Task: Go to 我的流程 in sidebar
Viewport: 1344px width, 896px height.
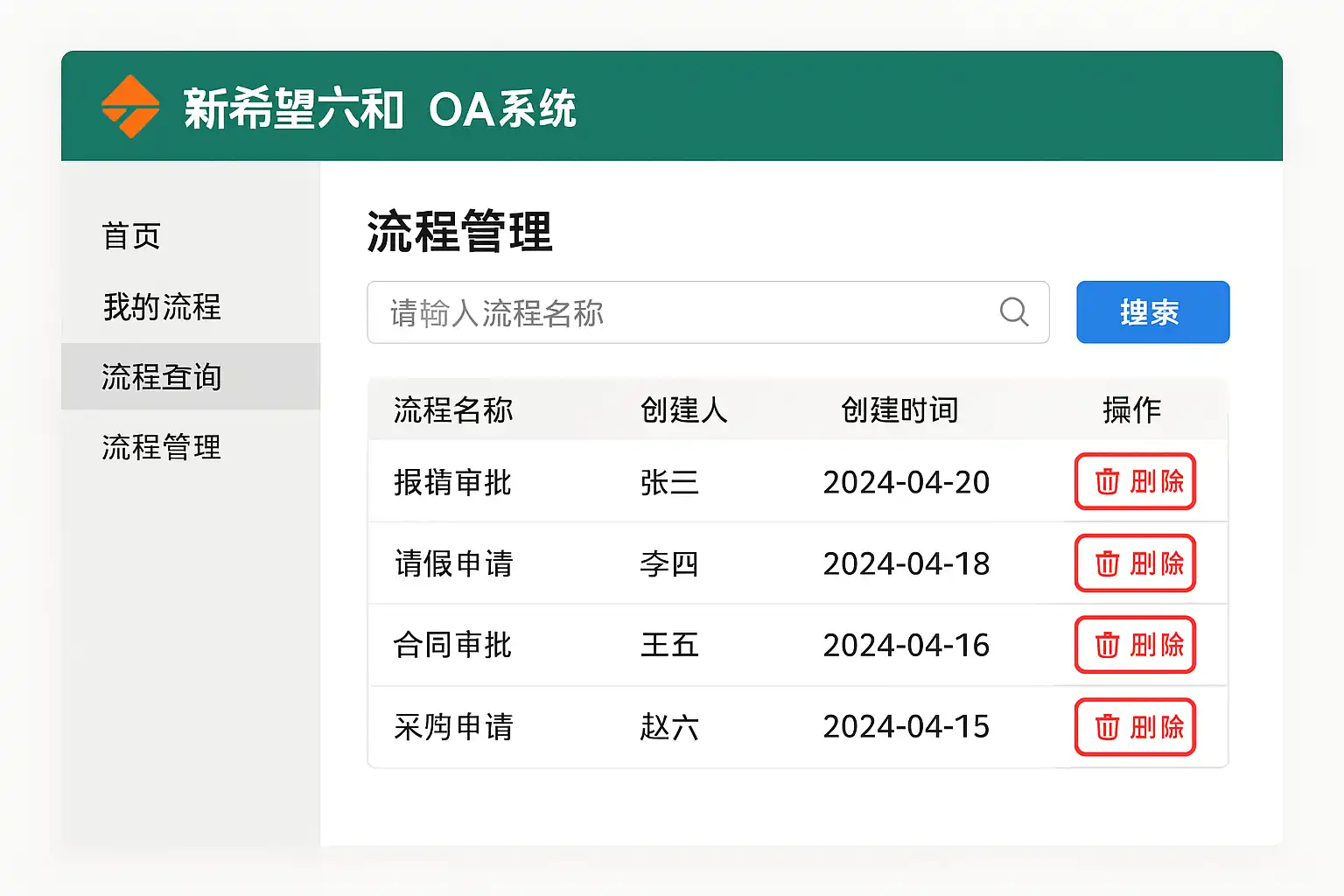Action: 162,307
